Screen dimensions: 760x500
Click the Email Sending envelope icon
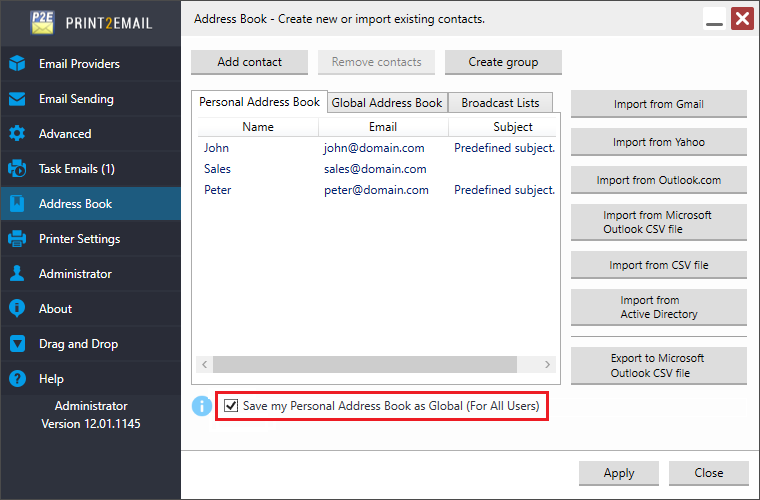click(x=17, y=99)
